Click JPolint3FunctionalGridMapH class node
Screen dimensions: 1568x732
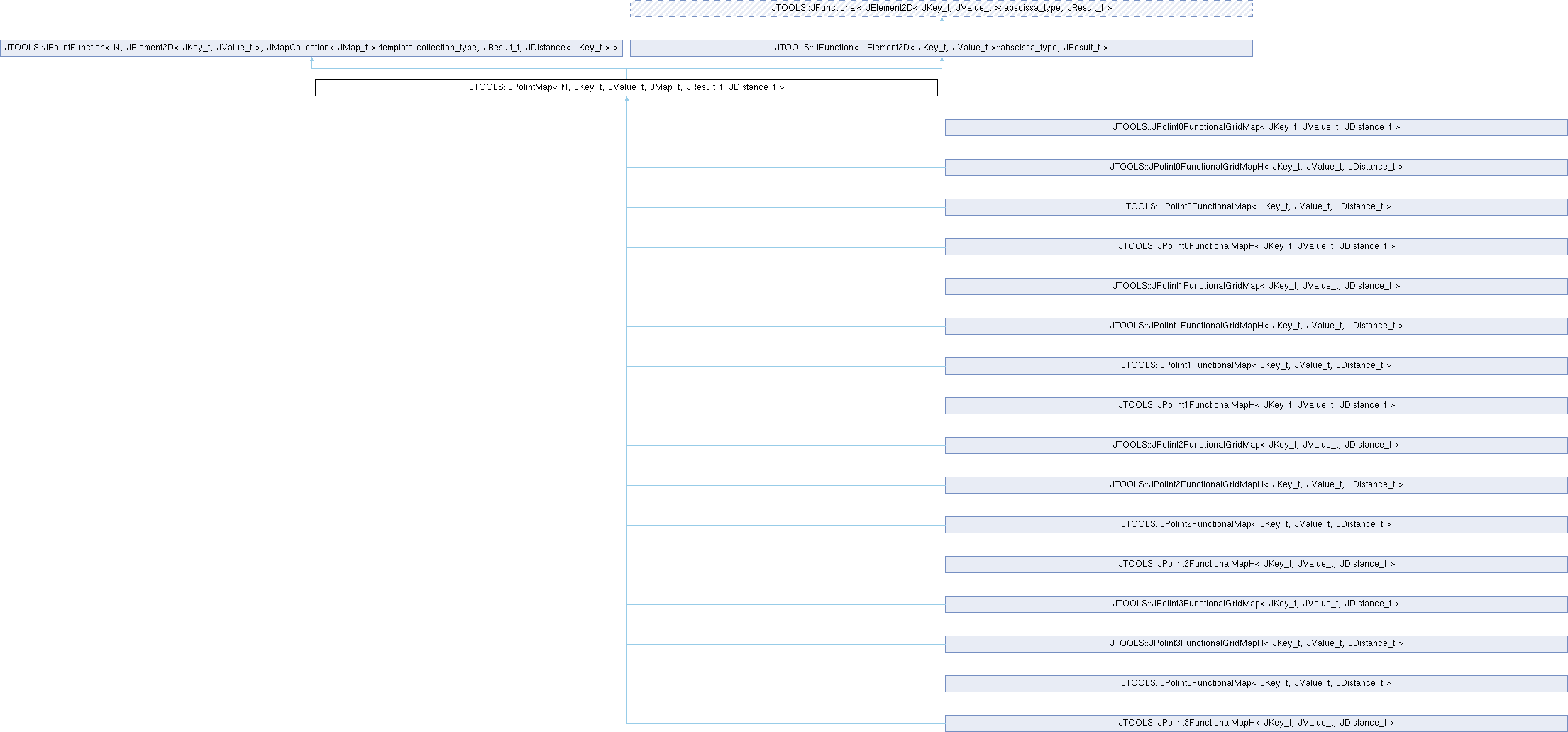pos(1256,644)
